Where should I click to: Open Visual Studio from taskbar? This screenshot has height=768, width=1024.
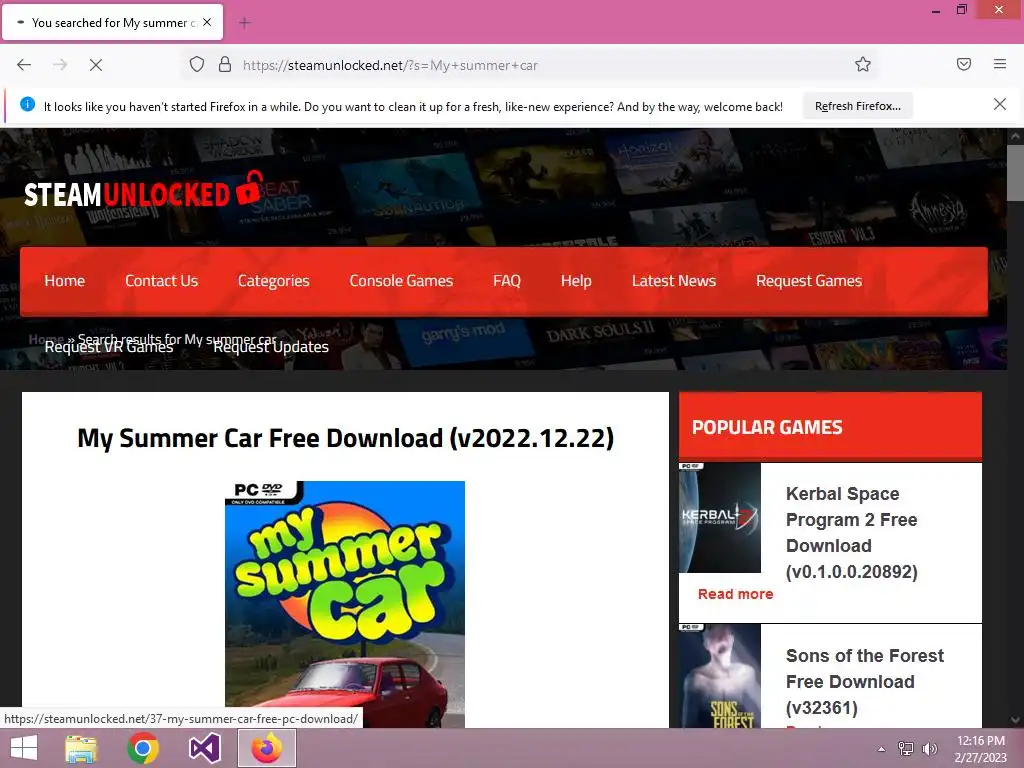205,748
